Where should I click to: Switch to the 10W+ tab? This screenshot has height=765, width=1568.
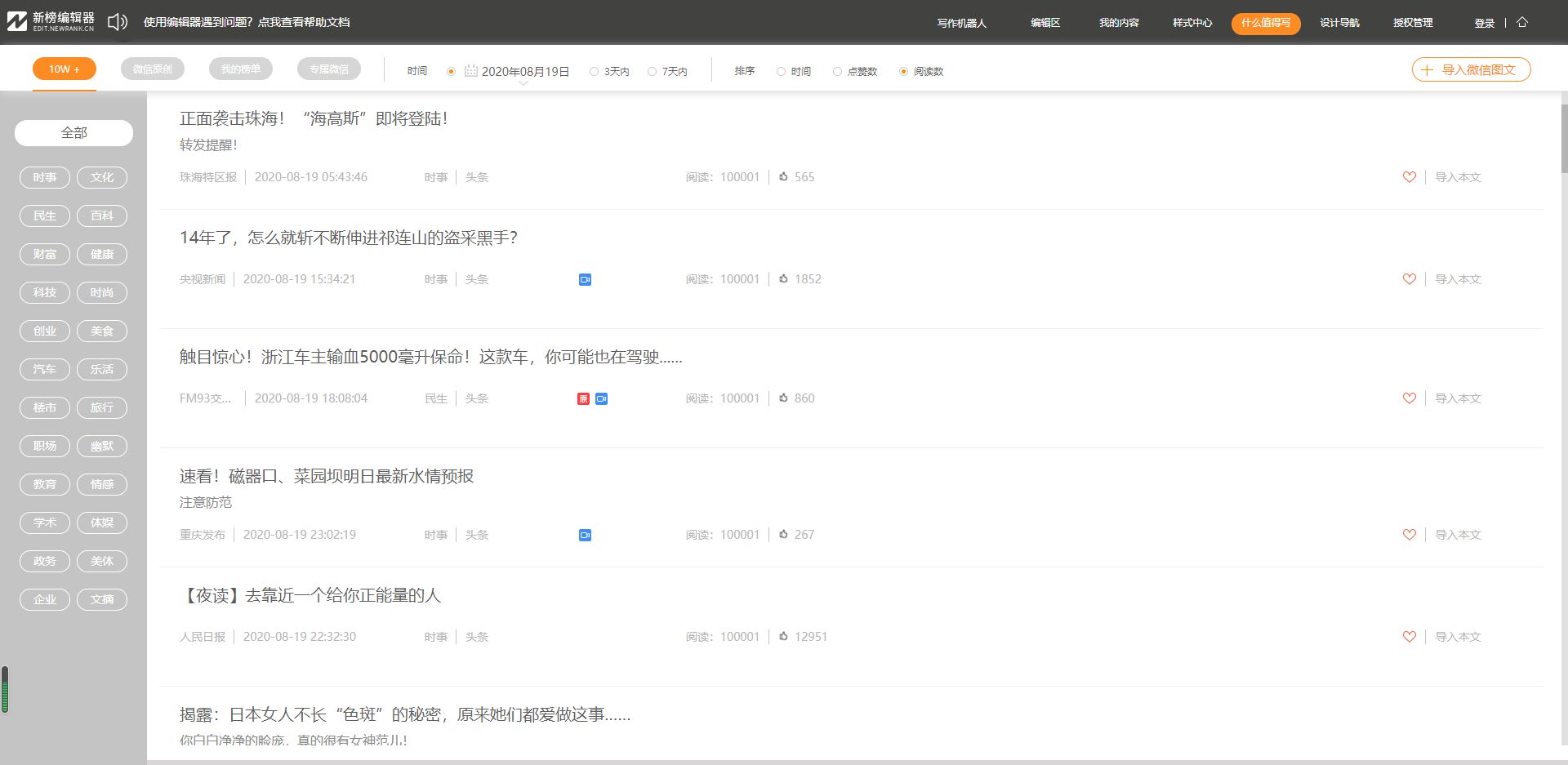tap(65, 69)
